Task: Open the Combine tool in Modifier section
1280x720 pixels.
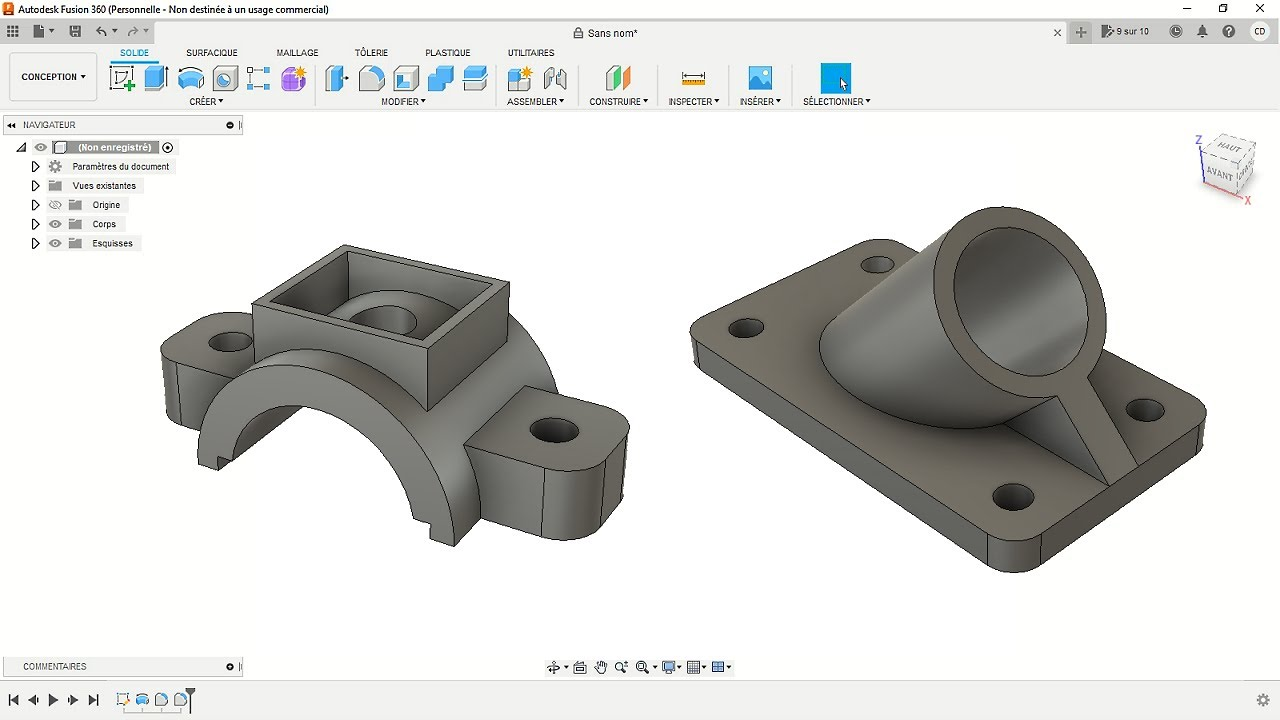Action: [438, 78]
